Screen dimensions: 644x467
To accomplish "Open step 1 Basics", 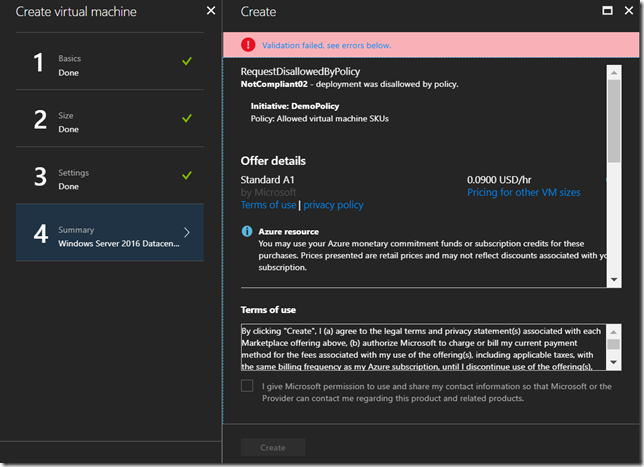I will pos(110,61).
